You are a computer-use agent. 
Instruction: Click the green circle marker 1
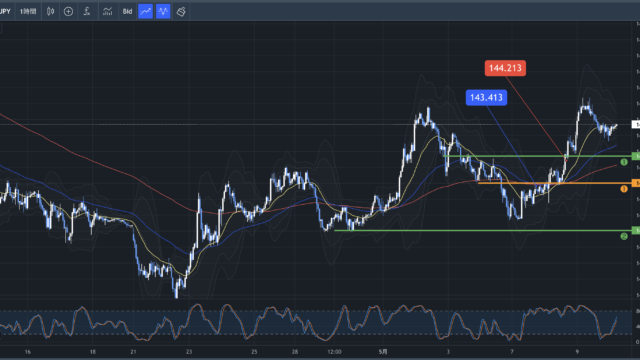click(624, 162)
